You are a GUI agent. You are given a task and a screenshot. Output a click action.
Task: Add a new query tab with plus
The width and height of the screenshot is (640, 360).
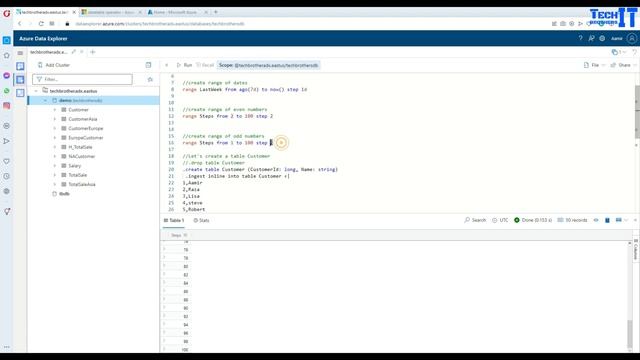point(93,52)
